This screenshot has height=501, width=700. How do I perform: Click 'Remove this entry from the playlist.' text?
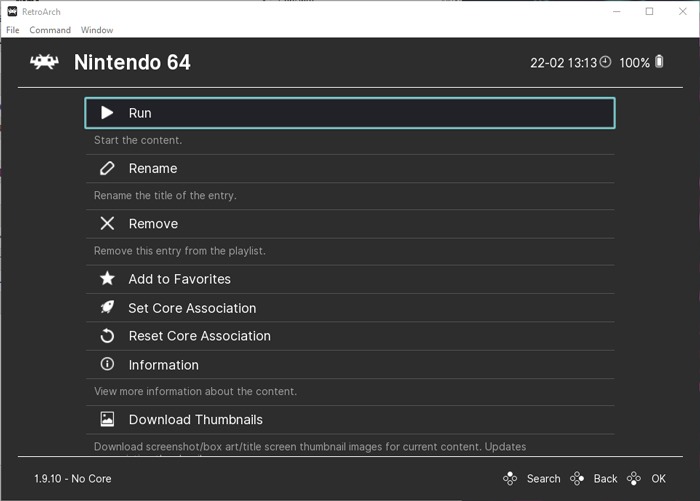click(179, 250)
